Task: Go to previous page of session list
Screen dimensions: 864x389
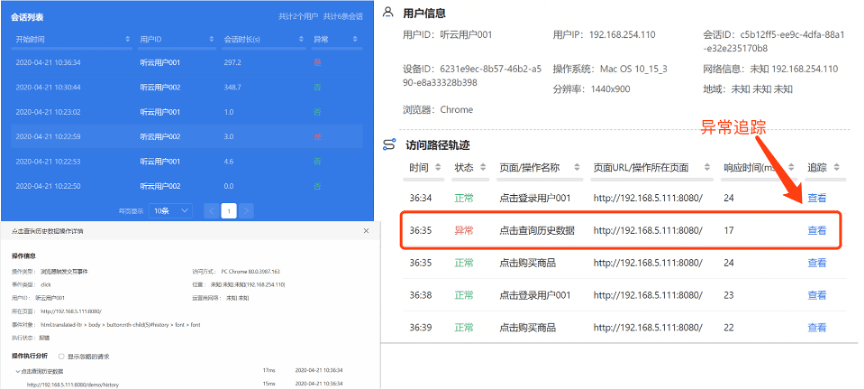Action: click(212, 210)
